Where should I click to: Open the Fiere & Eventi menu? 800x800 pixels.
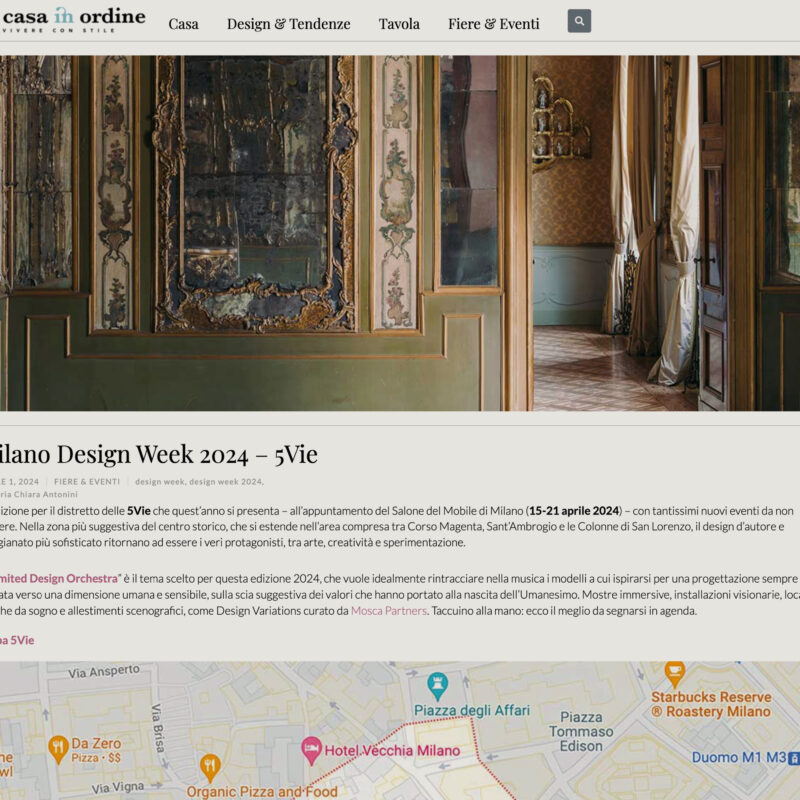493,24
